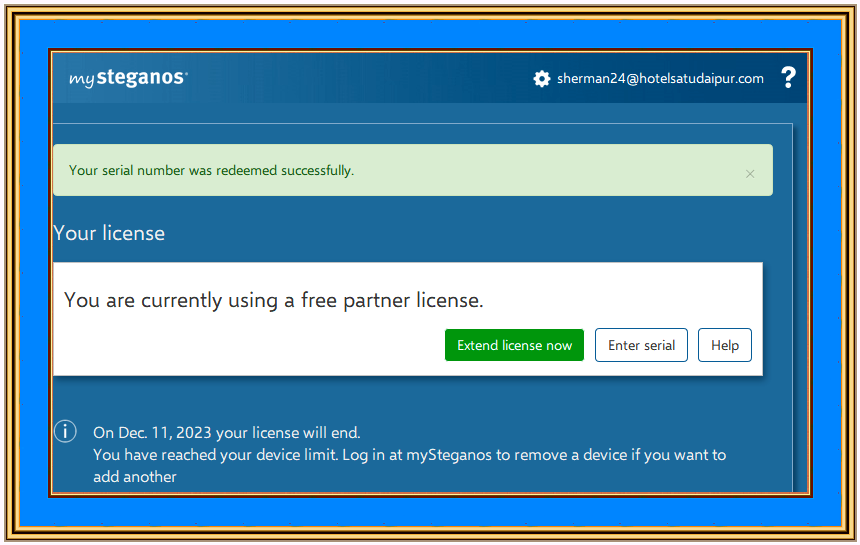Click 'Your serial number was redeemed successfully.' text
Screen dimensions: 860x545
pyautogui.click(x=211, y=171)
